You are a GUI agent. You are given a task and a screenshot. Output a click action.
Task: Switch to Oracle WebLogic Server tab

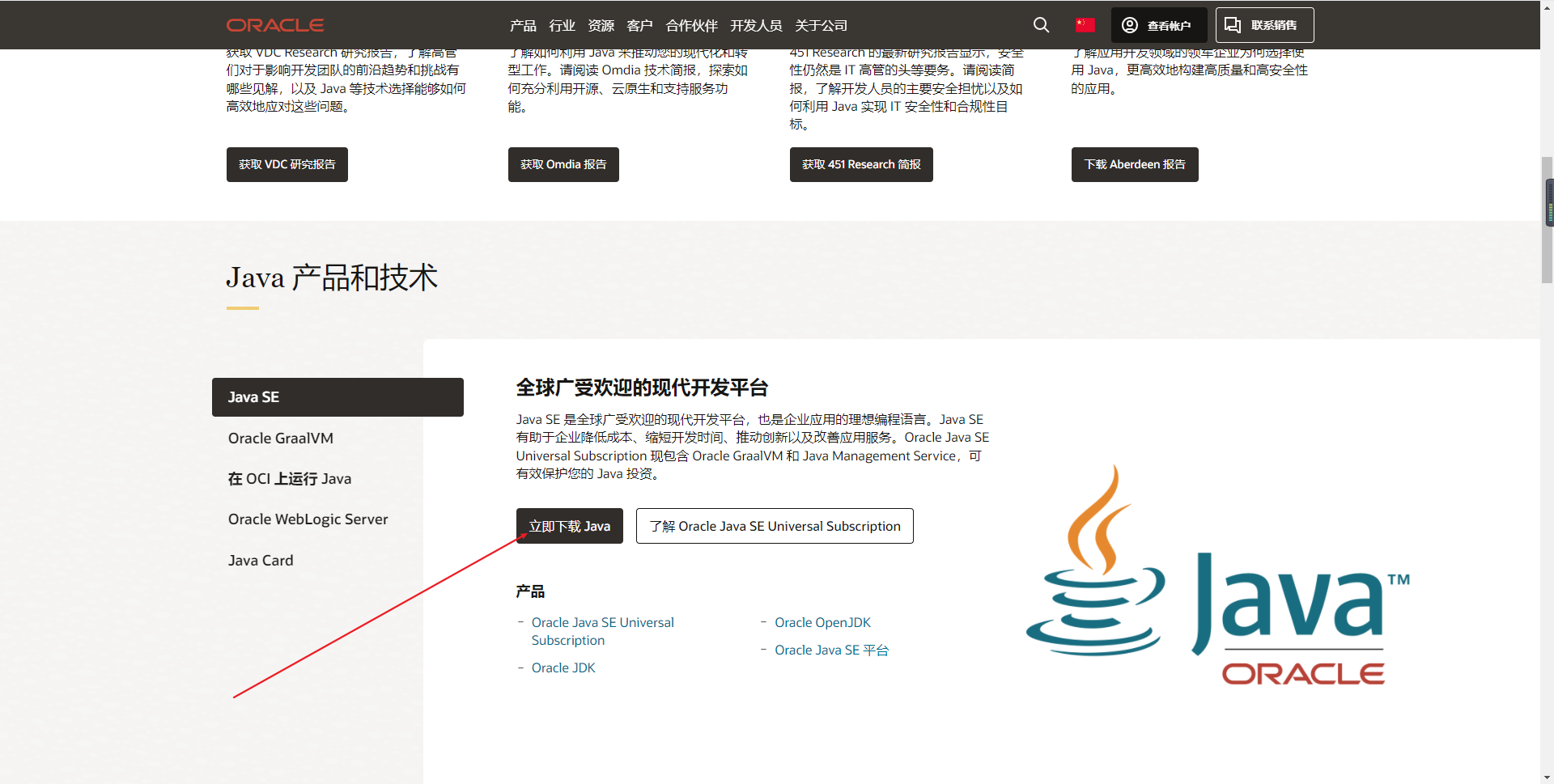[308, 519]
